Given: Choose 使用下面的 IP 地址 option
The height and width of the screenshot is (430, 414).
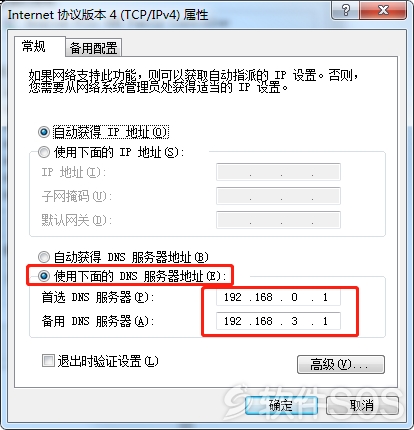Looking at the screenshot, I should tap(44, 152).
